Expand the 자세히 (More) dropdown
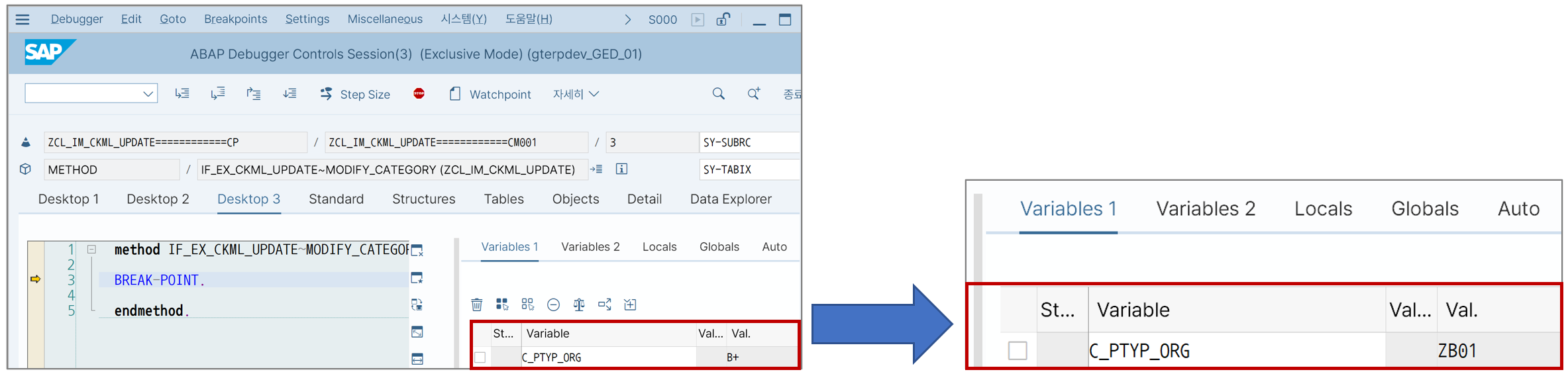Viewport: 1568px width, 376px height. coord(576,94)
